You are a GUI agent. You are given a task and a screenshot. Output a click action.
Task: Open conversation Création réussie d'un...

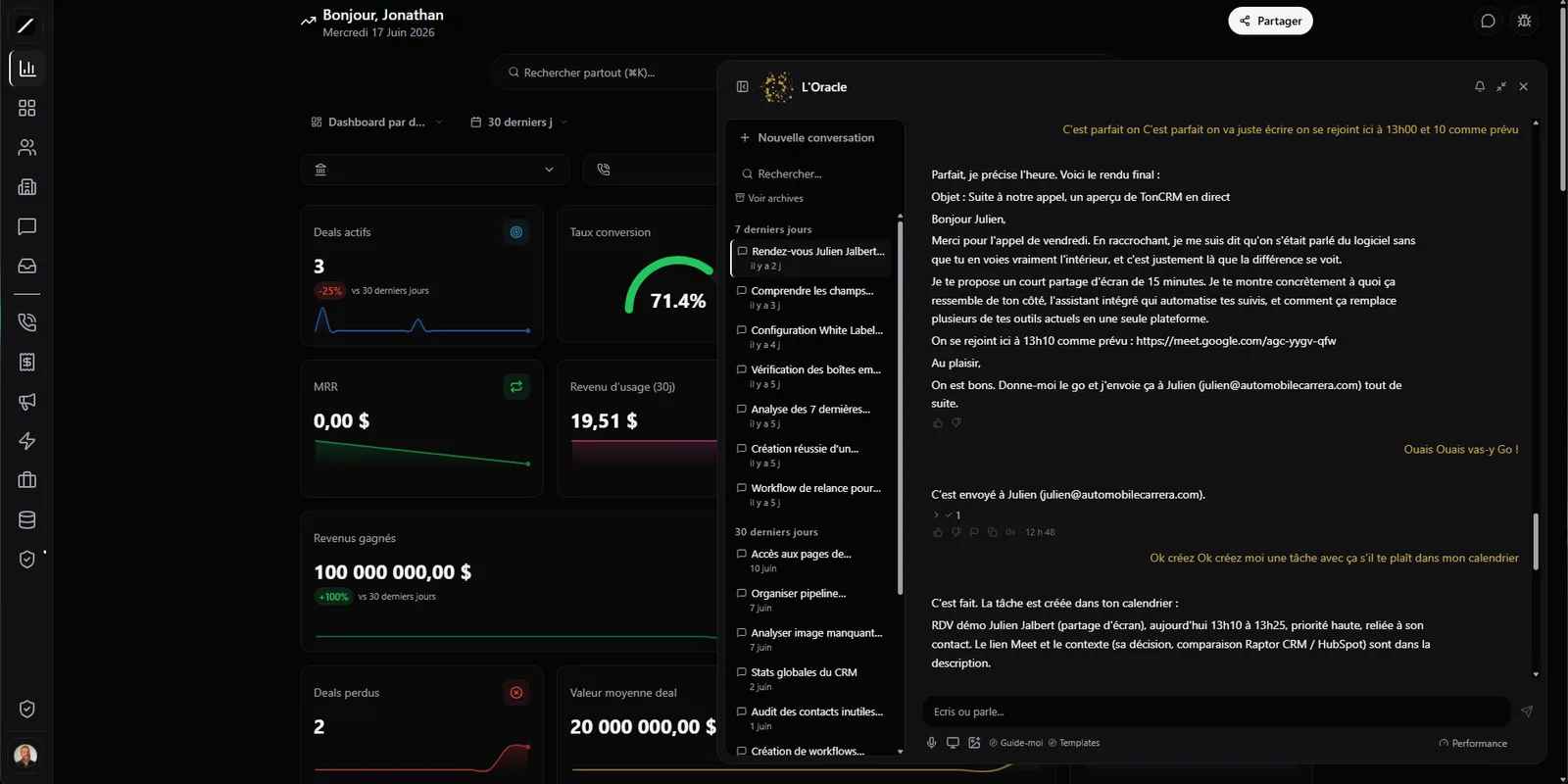click(x=811, y=456)
